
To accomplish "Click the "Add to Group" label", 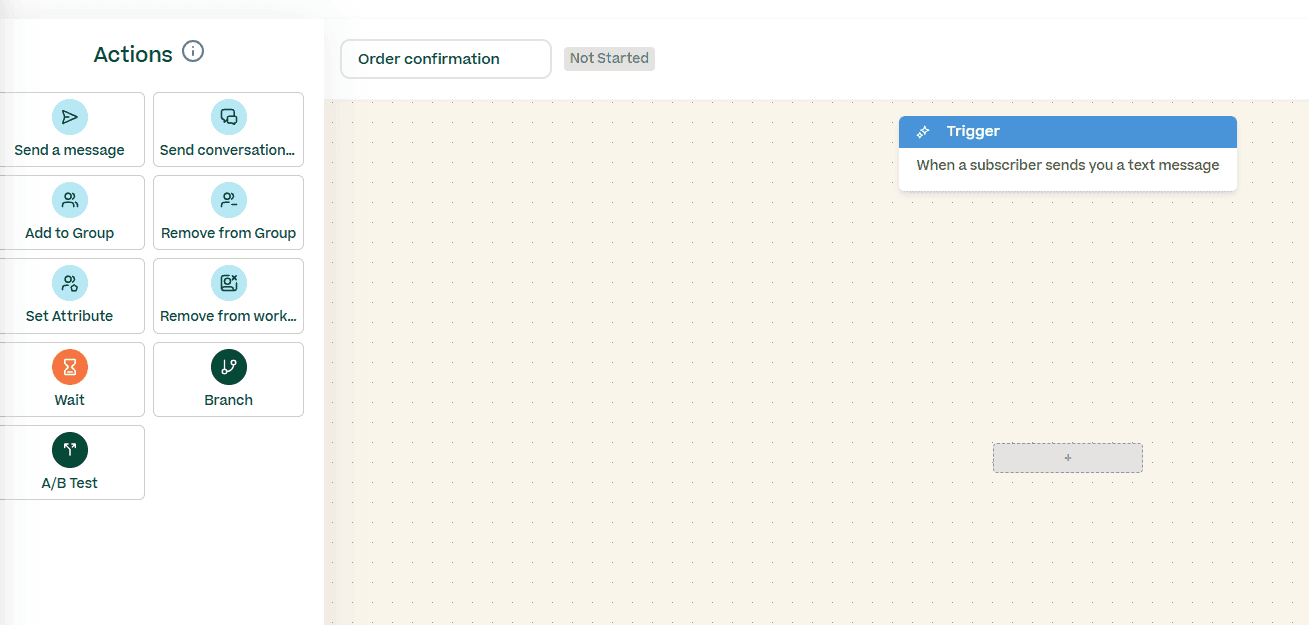I will pos(70,233).
